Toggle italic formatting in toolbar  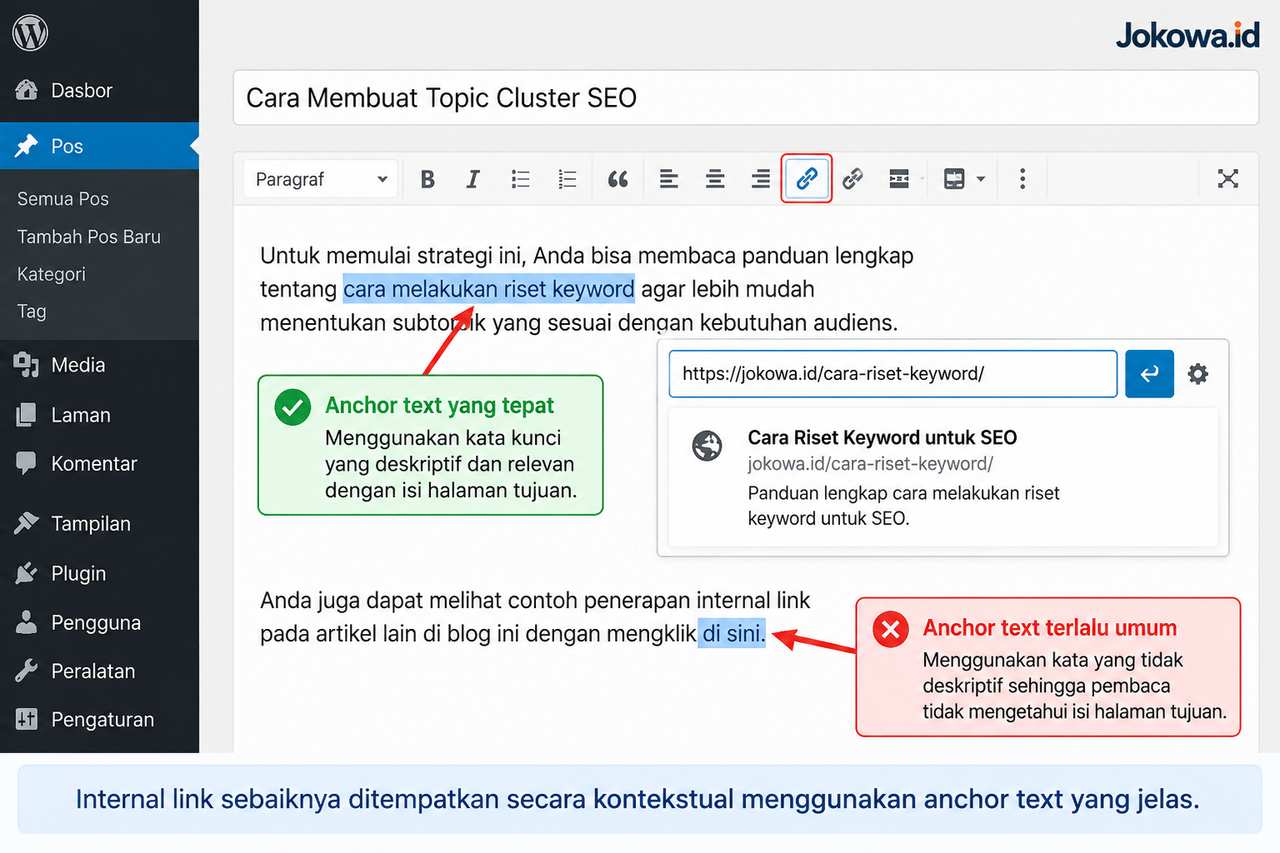473,179
